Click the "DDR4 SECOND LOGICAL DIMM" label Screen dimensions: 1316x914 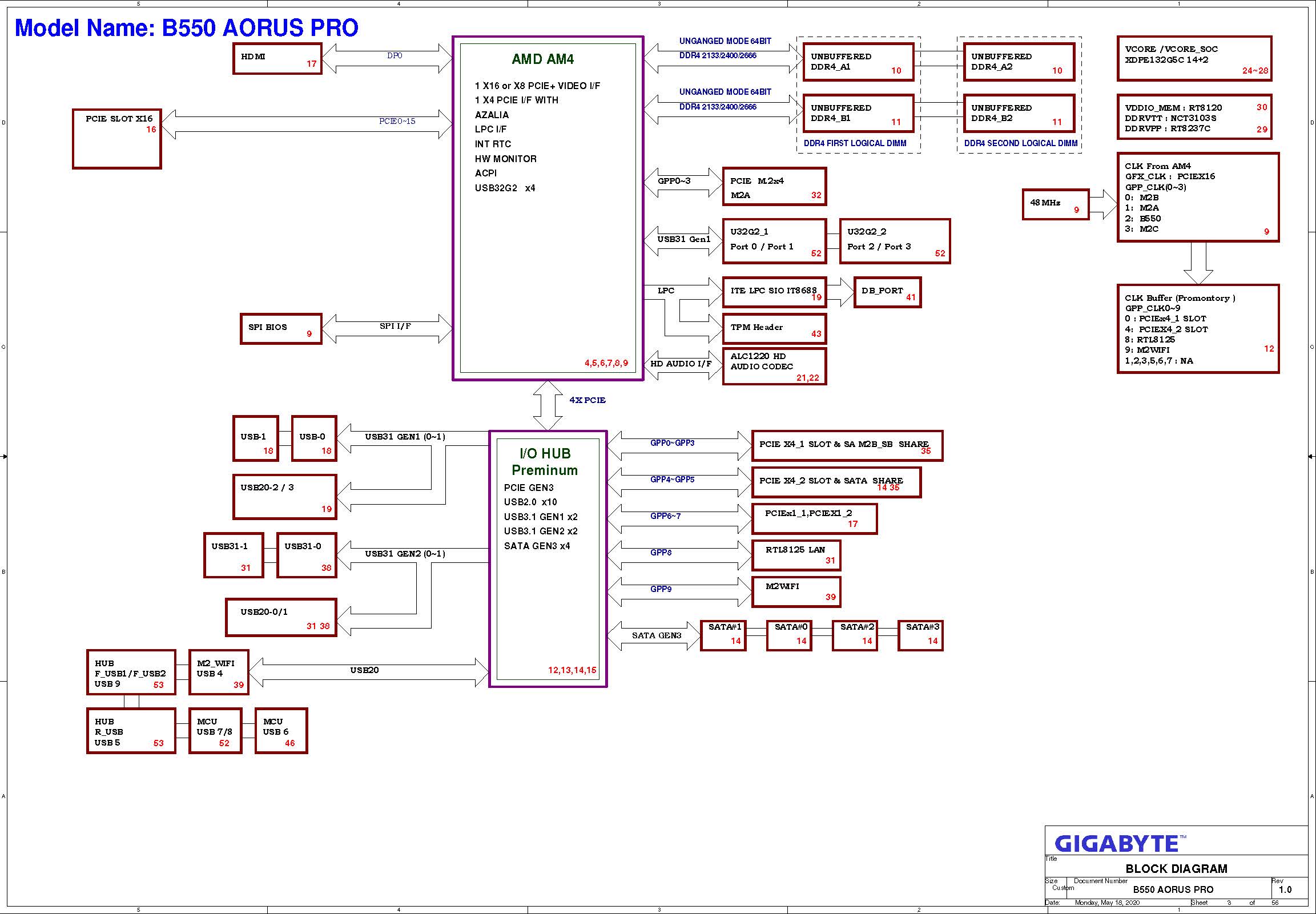pos(1020,143)
